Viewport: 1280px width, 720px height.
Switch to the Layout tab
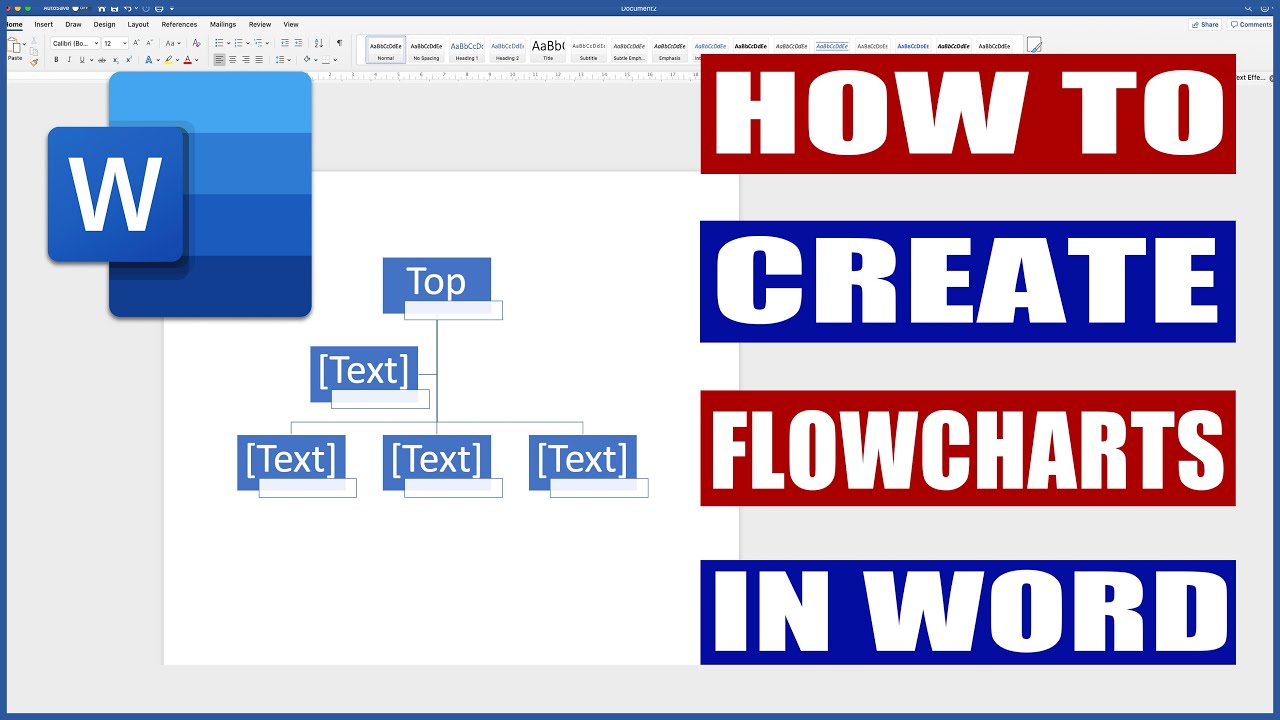coord(138,24)
